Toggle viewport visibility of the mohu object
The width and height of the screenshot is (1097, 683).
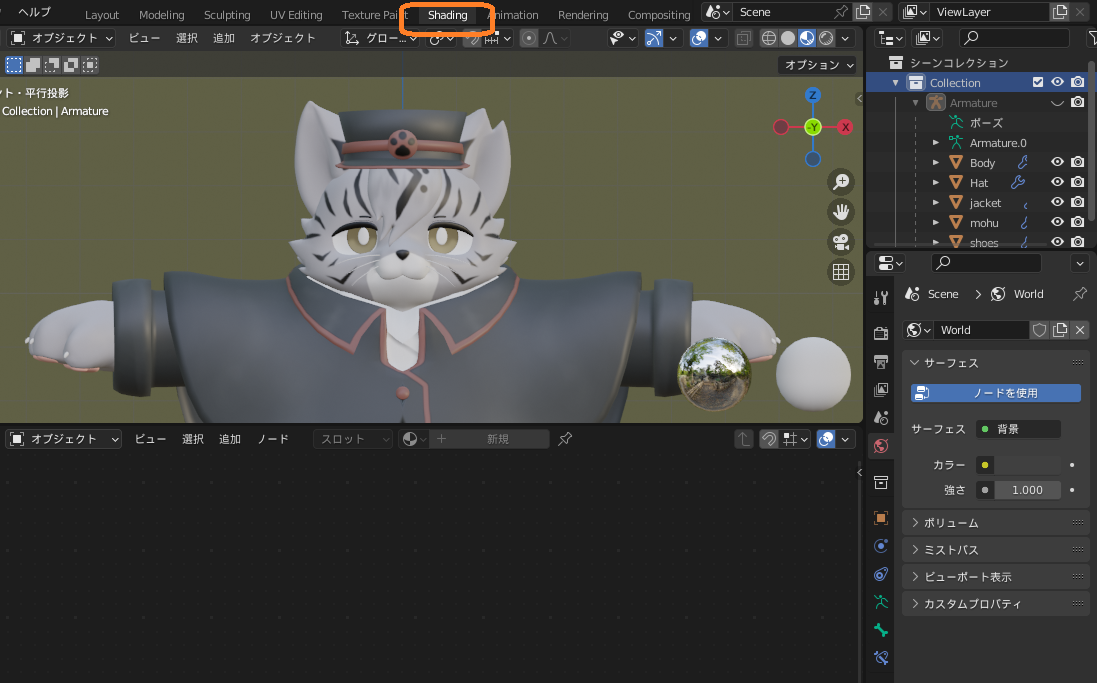coord(1057,223)
